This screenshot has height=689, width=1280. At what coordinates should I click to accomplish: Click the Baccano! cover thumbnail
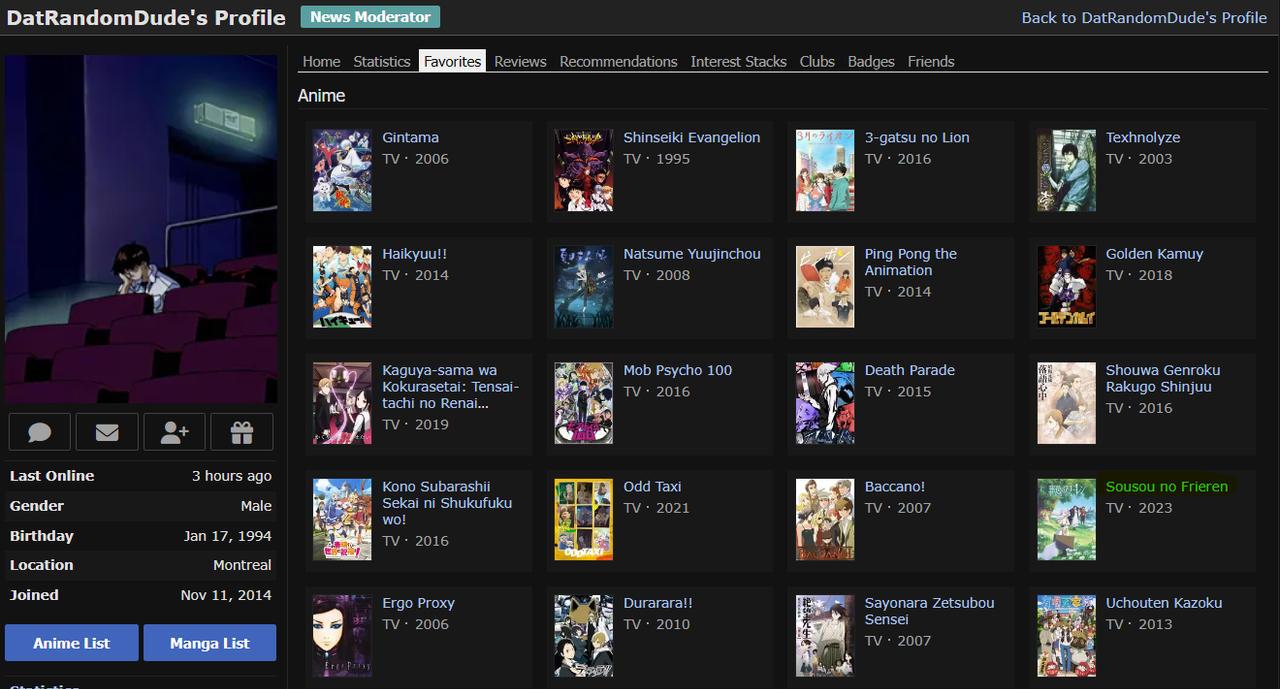pos(825,519)
